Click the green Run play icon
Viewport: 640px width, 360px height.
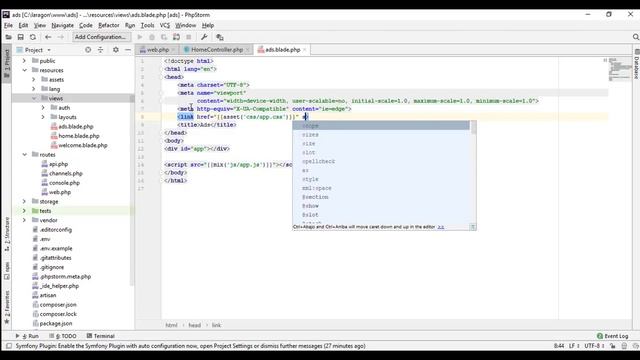click(x=140, y=37)
